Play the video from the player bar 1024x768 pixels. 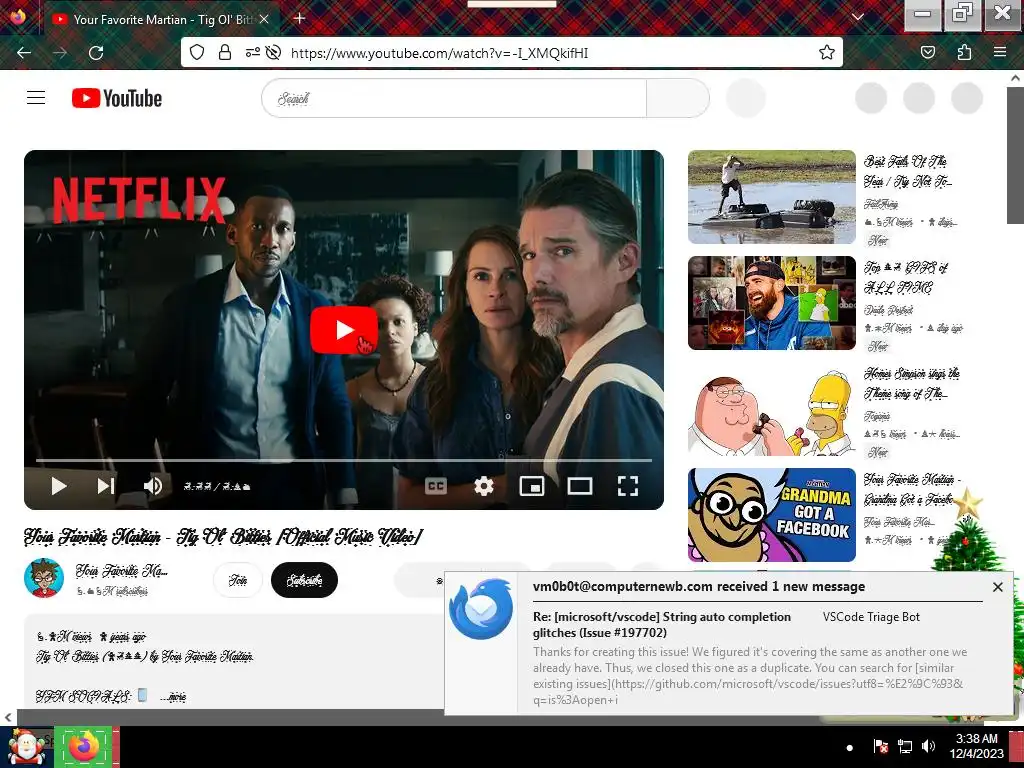(59, 486)
